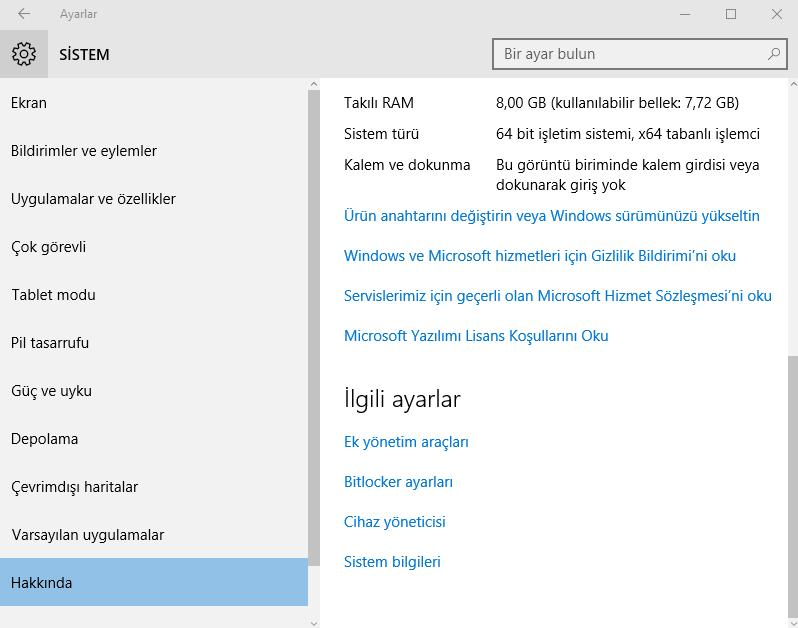Click the 'Bir ayar bulun' search field
Viewport: 798px width, 628px height.
point(630,54)
